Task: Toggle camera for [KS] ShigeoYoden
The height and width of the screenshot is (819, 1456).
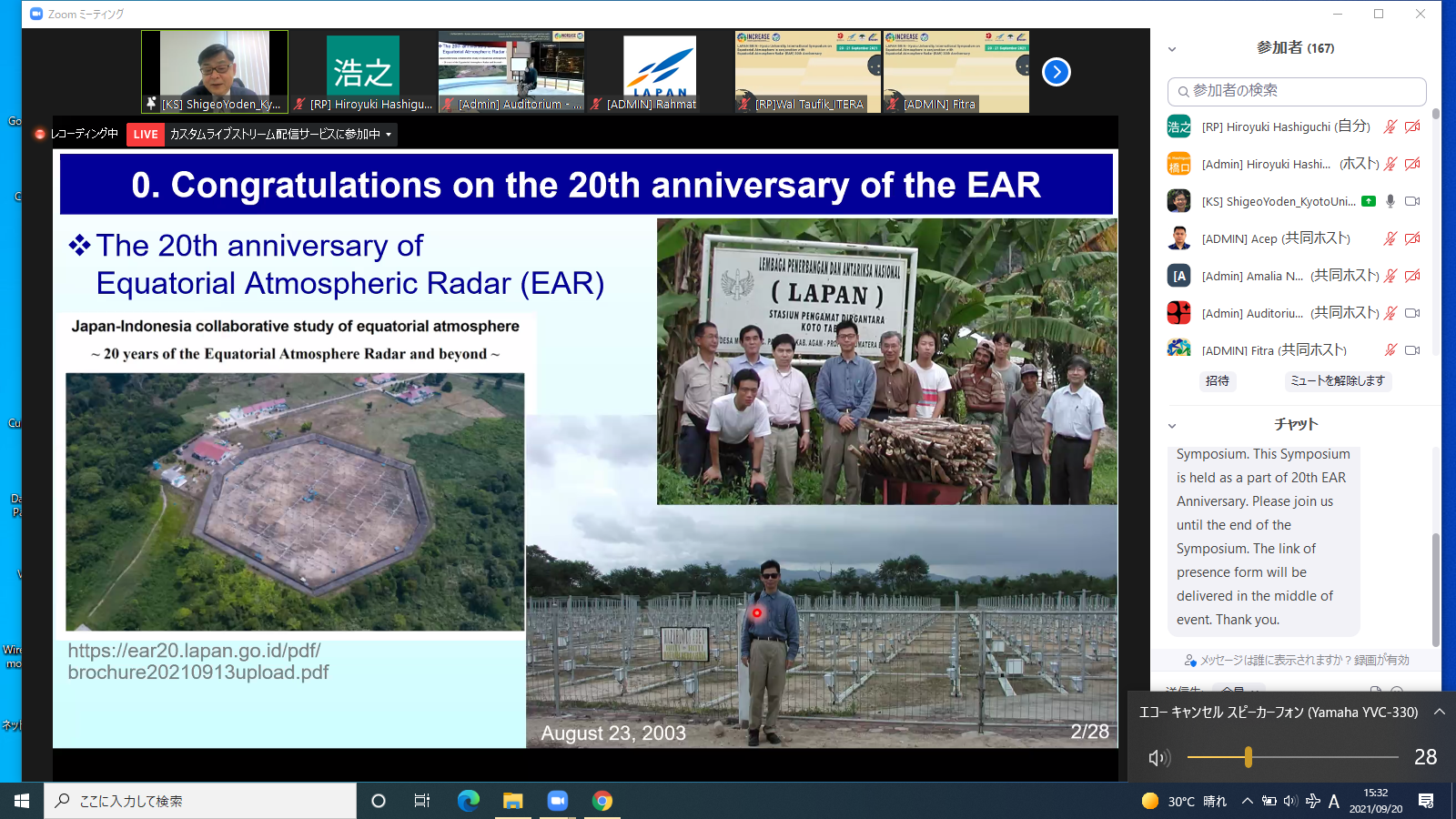Action: click(1412, 201)
